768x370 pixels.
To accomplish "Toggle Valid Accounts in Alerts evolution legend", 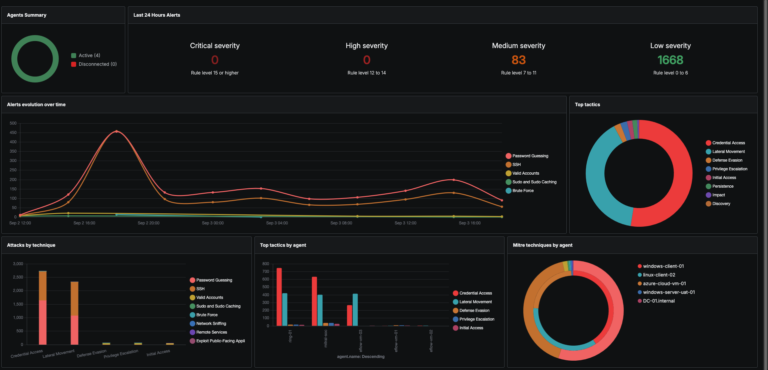I will 522,173.
